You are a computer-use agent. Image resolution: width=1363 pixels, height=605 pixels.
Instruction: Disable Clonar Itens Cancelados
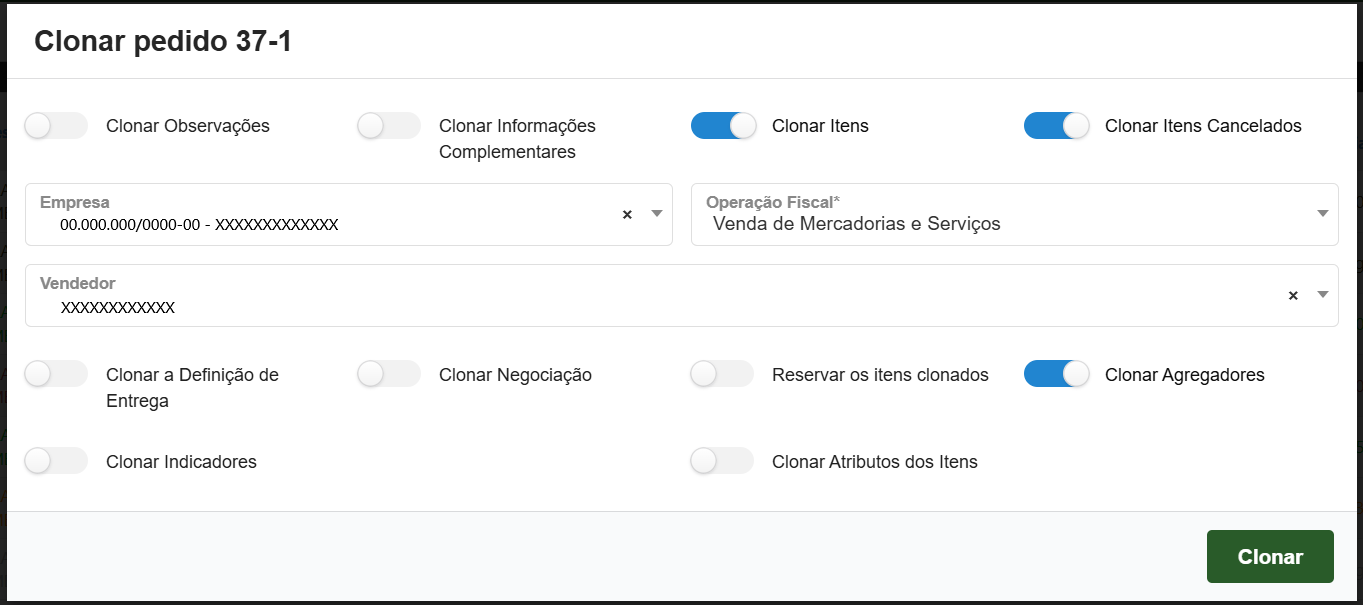1056,125
